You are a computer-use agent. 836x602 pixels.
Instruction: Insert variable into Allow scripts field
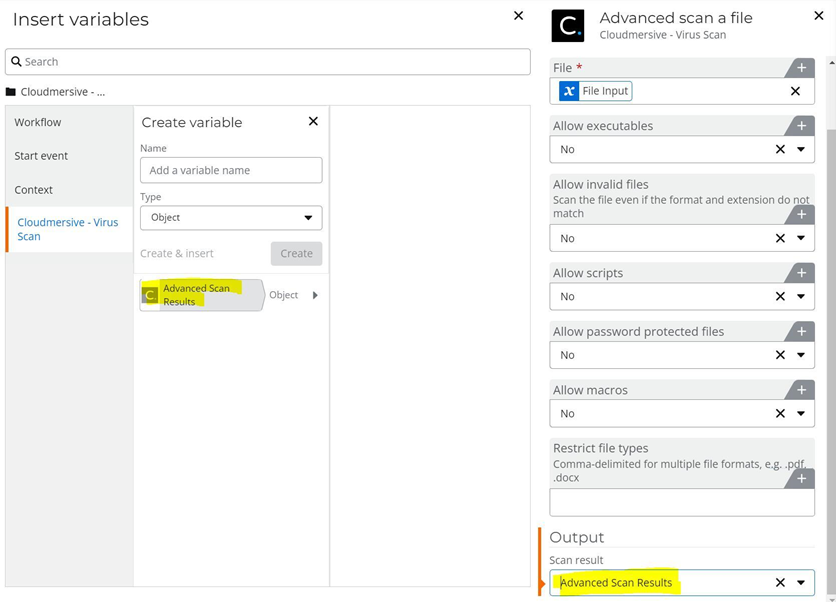(801, 273)
